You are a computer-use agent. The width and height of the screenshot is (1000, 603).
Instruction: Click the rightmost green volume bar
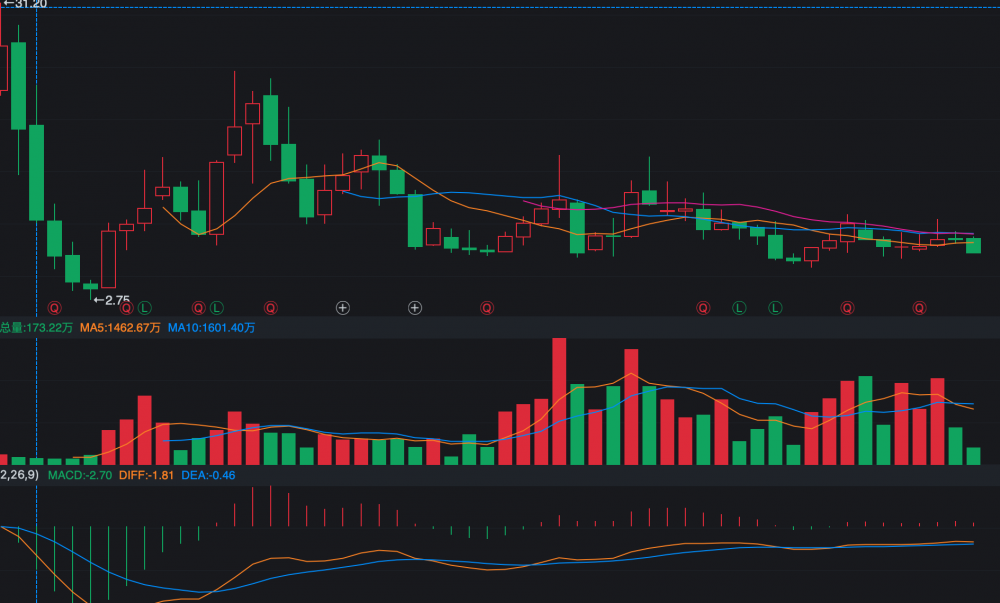point(973,456)
